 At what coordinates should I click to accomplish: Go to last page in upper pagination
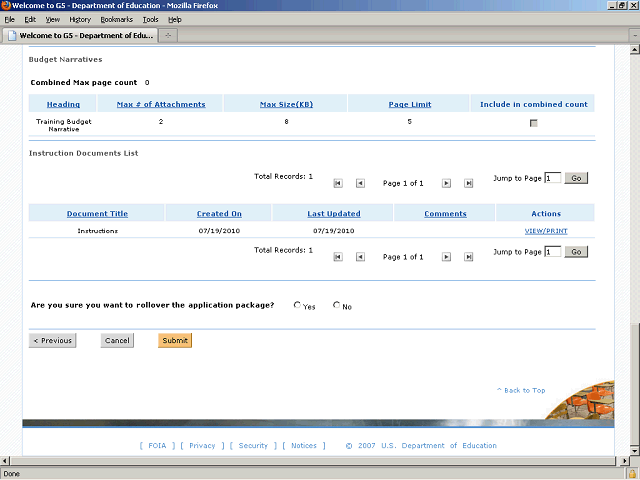tap(469, 183)
